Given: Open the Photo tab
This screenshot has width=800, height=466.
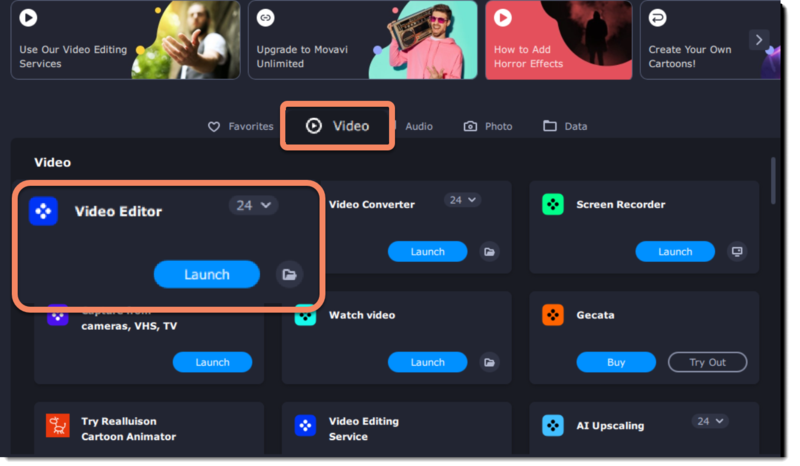Looking at the screenshot, I should [487, 126].
